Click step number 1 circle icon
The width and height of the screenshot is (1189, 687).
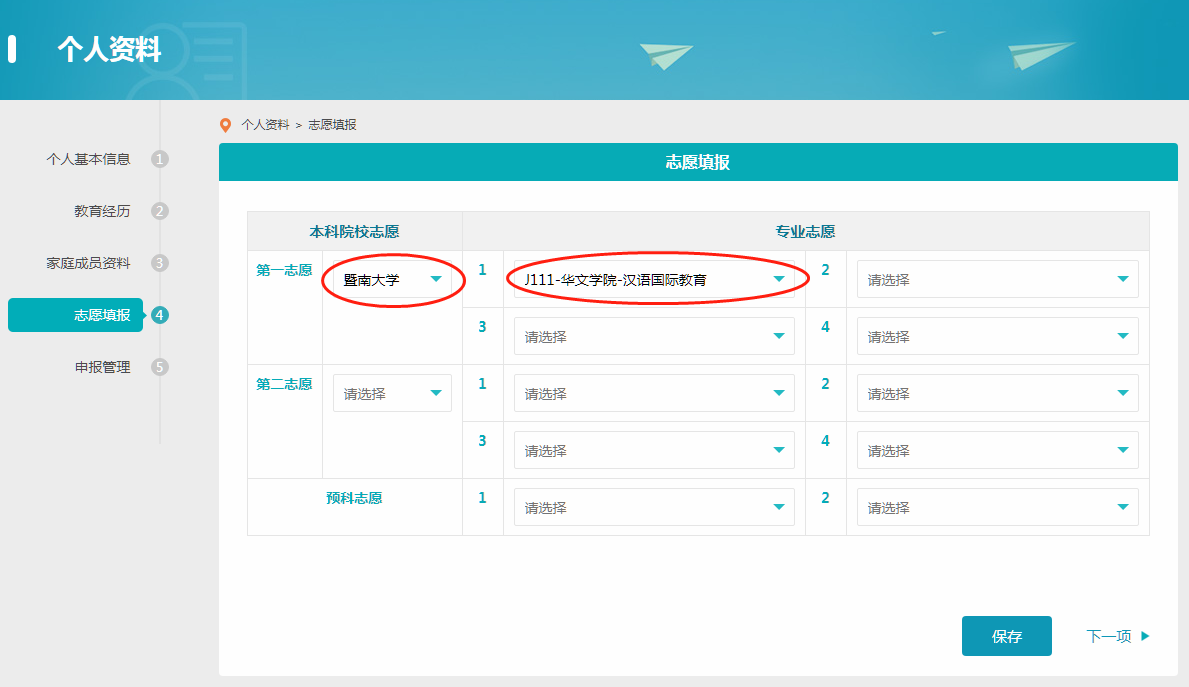(x=159, y=159)
